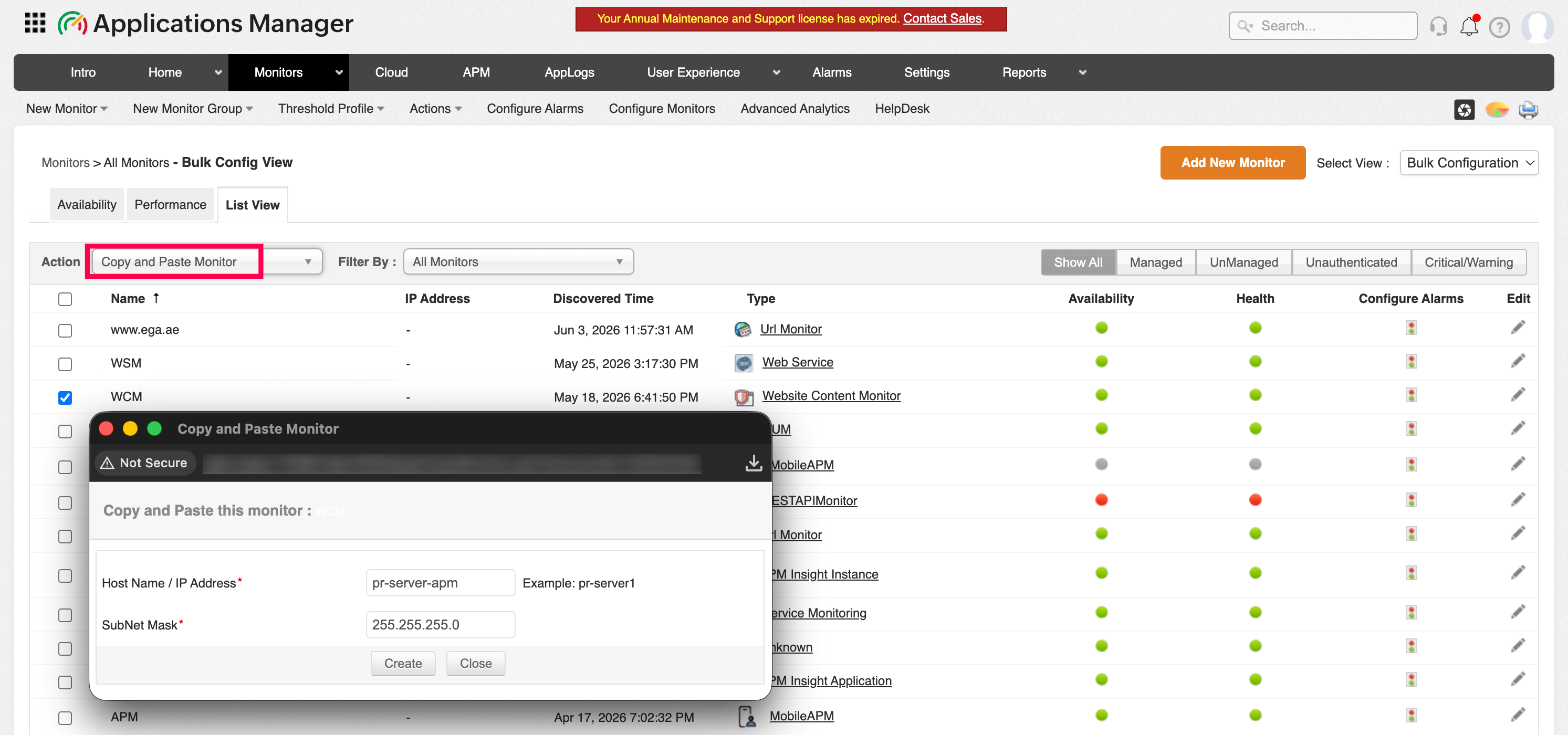Filter by Critical/Warning monitors
This screenshot has width=1568, height=735.
coord(1468,262)
